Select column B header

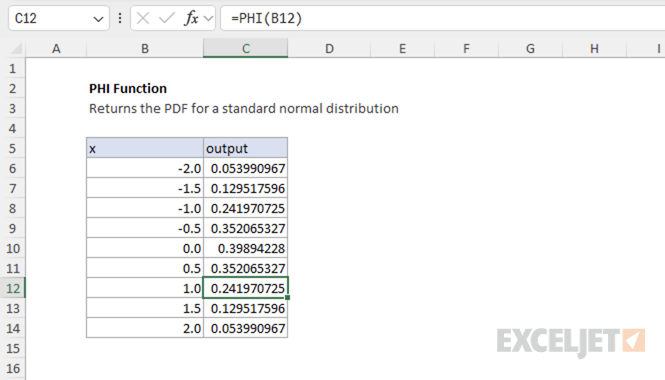tap(145, 48)
